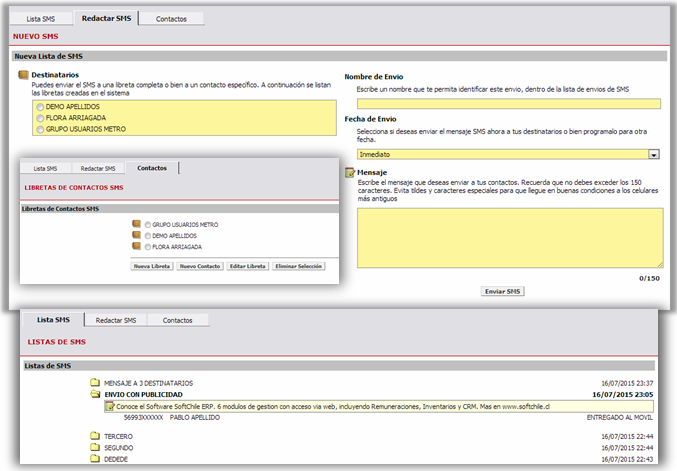Click the Eliminar Selección button

click(x=298, y=267)
